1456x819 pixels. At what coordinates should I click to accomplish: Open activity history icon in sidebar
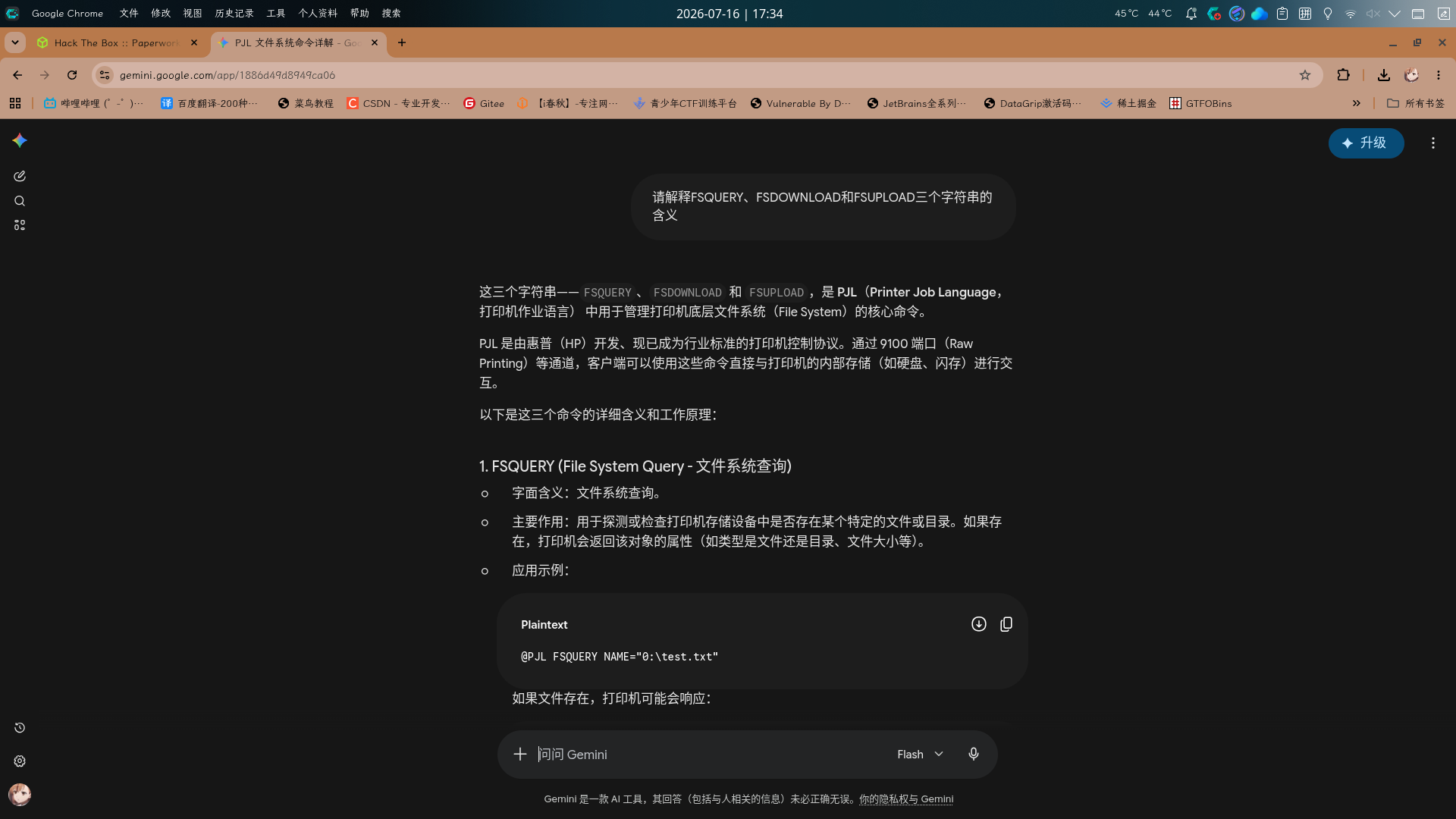[20, 728]
